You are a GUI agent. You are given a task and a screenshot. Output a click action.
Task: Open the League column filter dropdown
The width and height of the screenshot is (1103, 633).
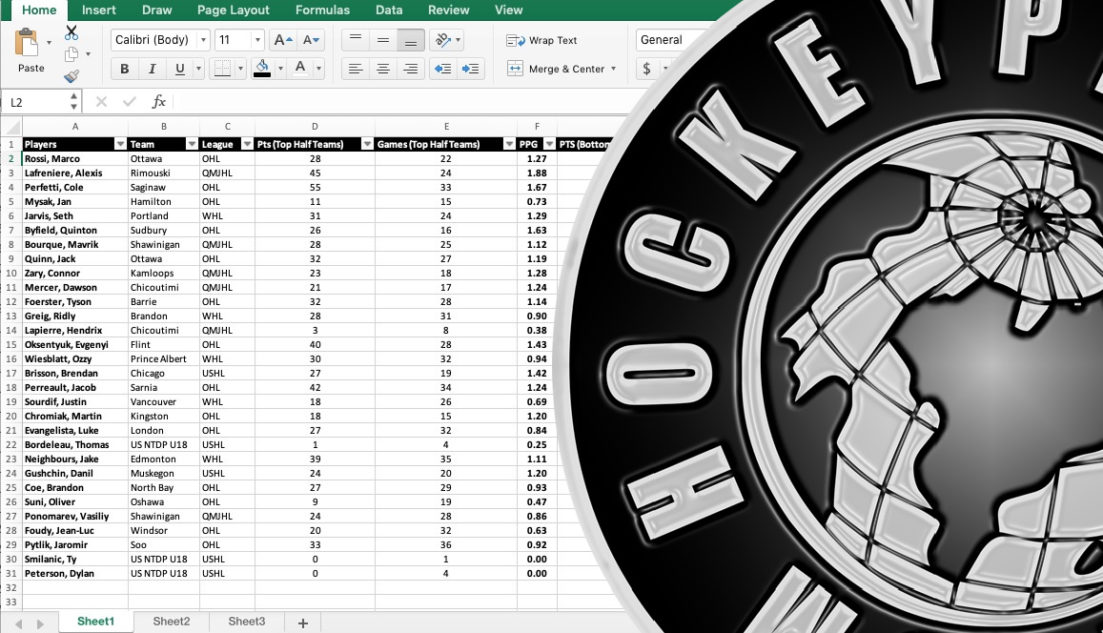tap(247, 144)
